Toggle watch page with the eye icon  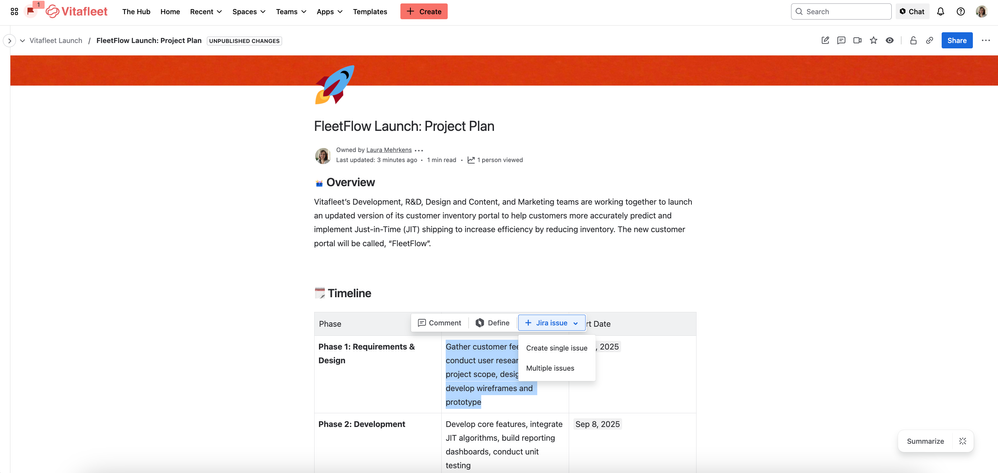click(890, 40)
